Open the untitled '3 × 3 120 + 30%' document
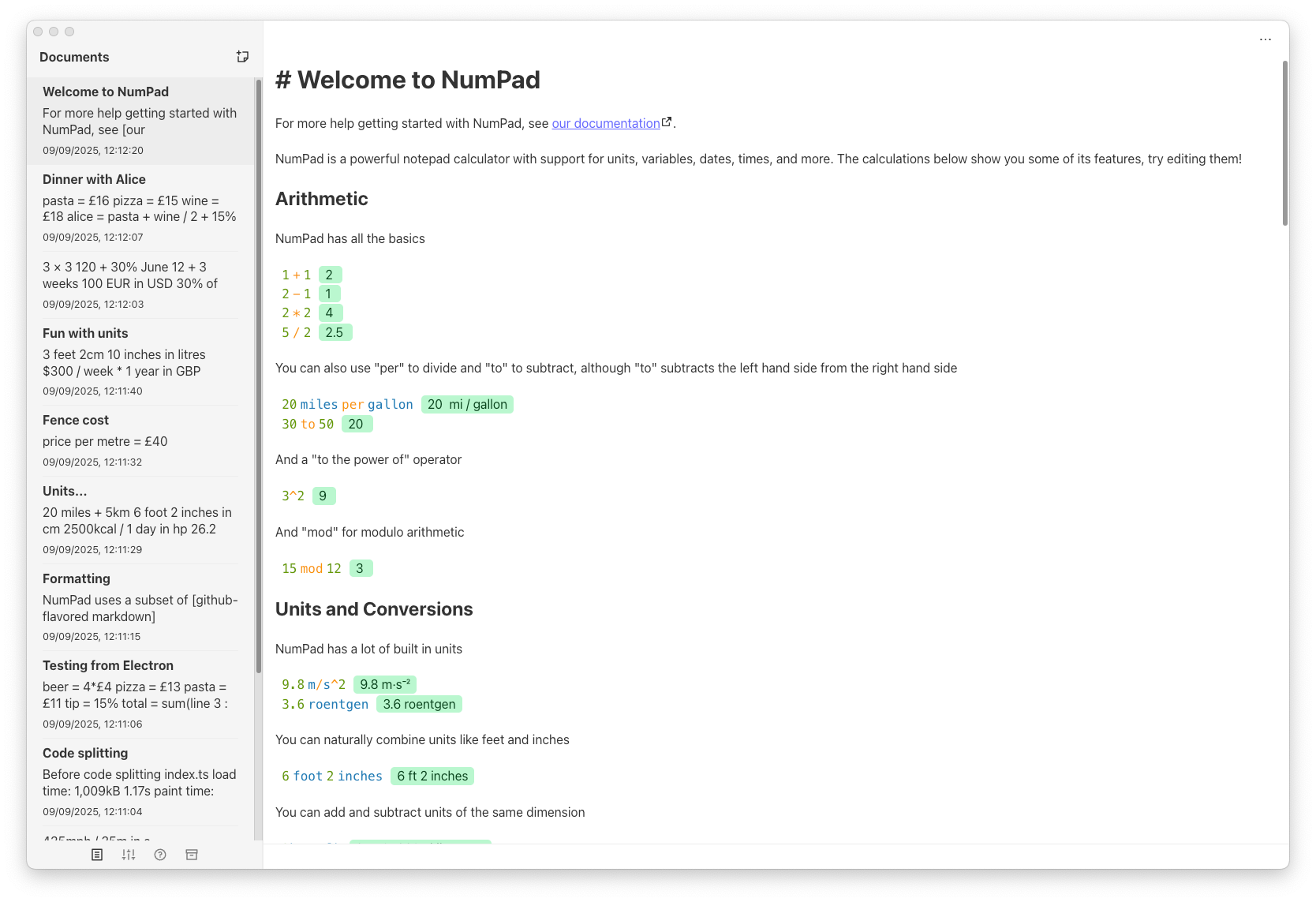 pos(140,285)
